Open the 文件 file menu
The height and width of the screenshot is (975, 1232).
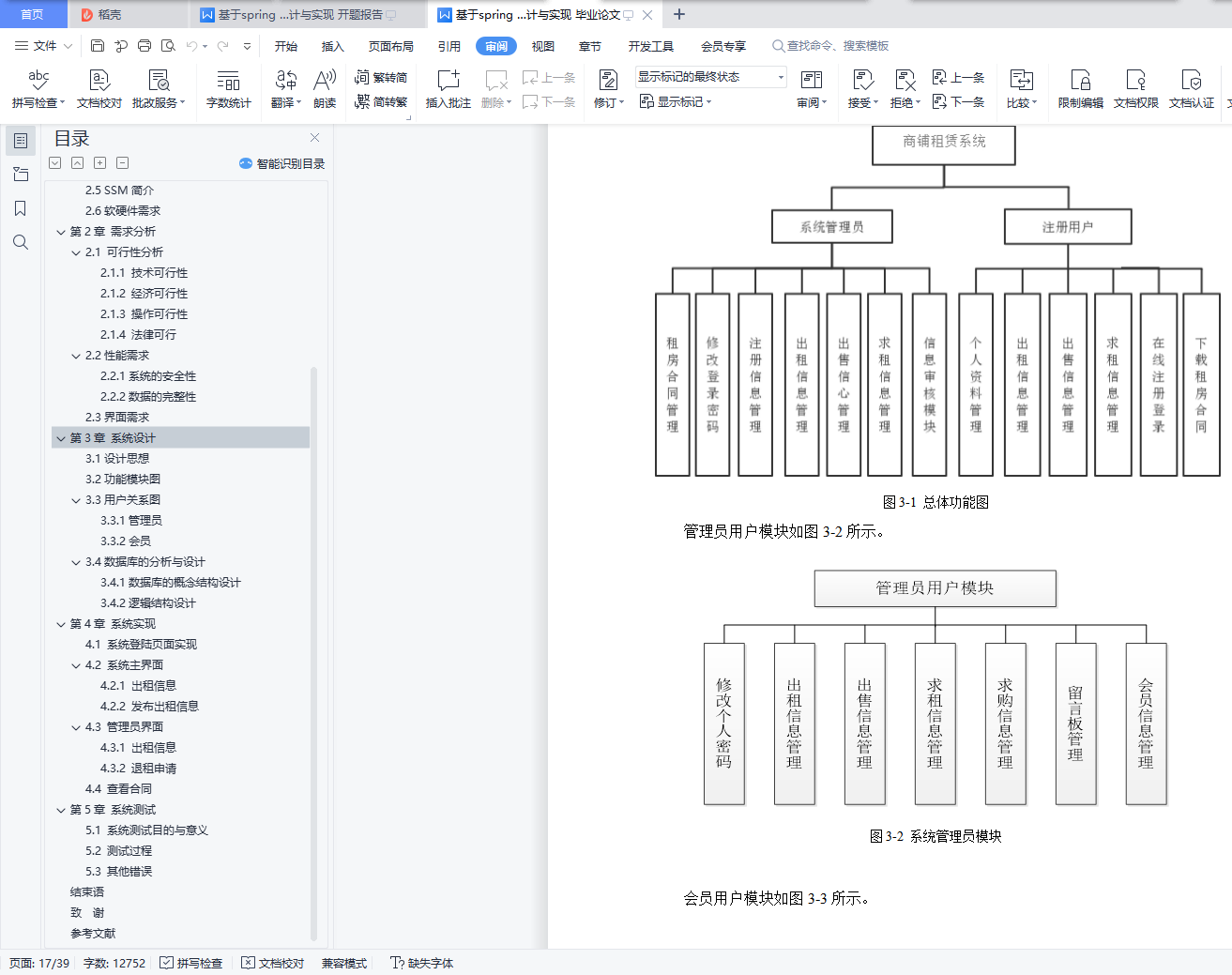click(43, 45)
